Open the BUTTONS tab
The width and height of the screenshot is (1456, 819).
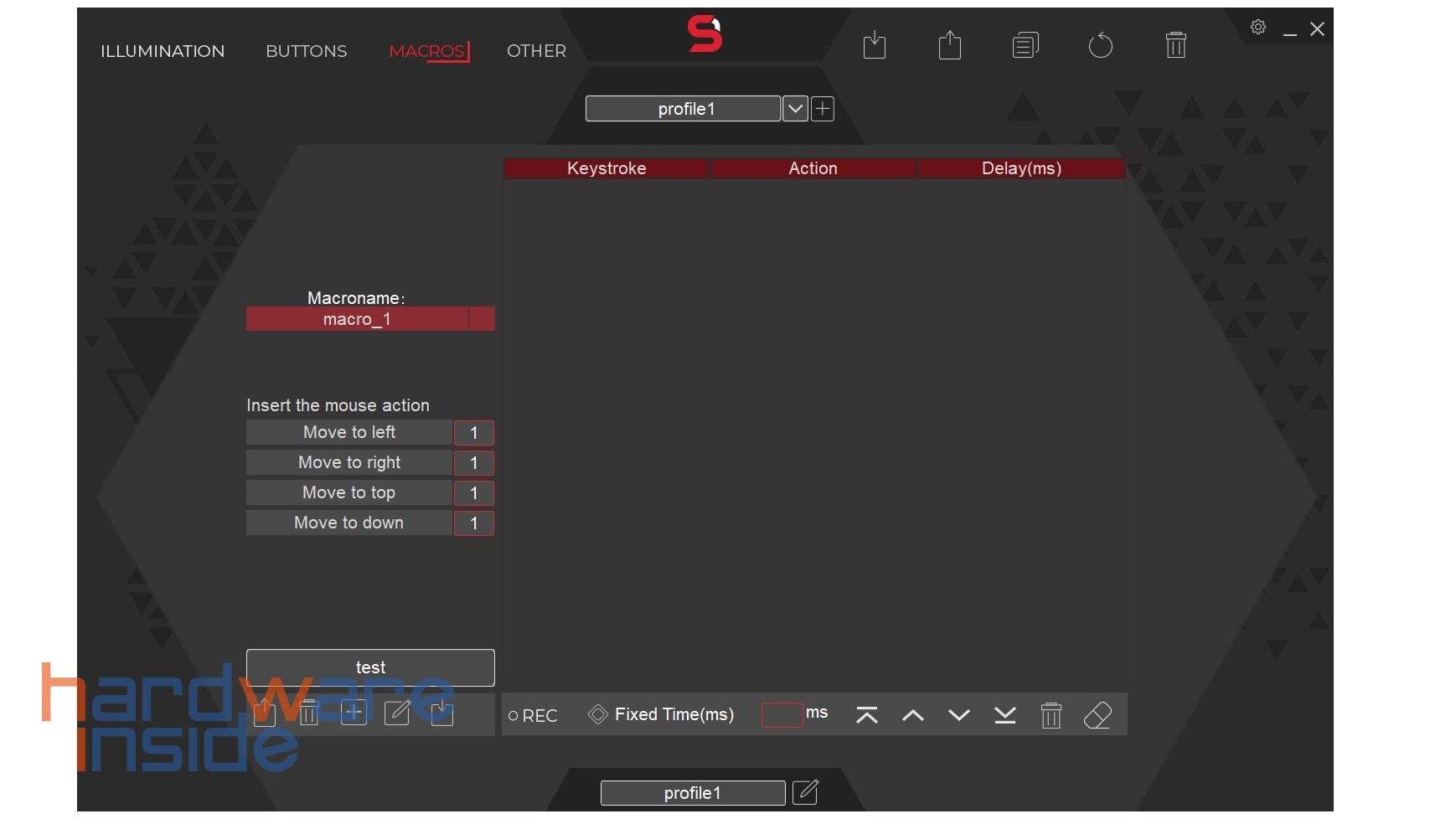(x=306, y=51)
